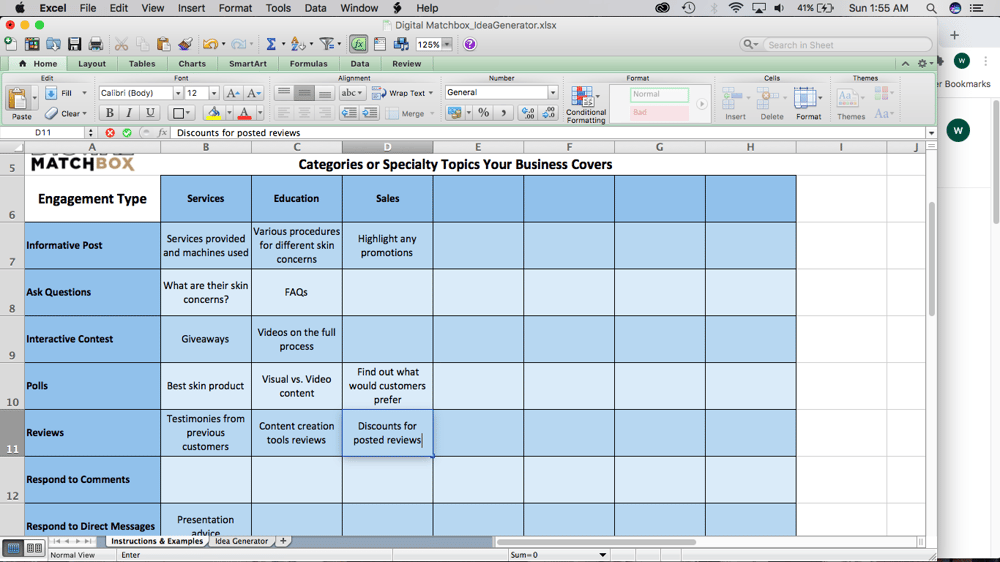Open the abc text orientation dropdown
1000x562 pixels.
click(351, 93)
